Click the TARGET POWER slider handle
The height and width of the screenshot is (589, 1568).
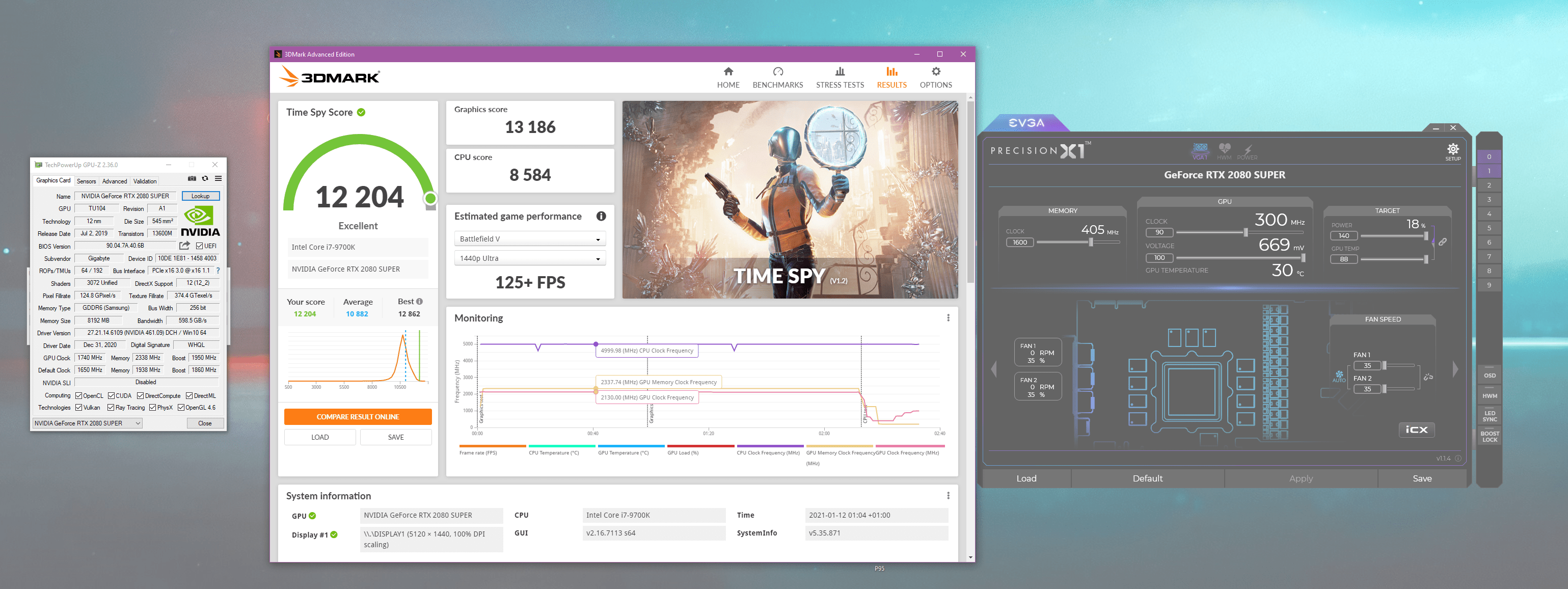1425,236
